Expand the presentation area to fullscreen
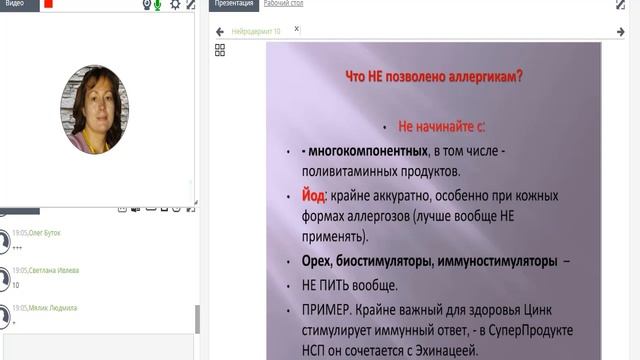The image size is (640, 360). [620, 4]
